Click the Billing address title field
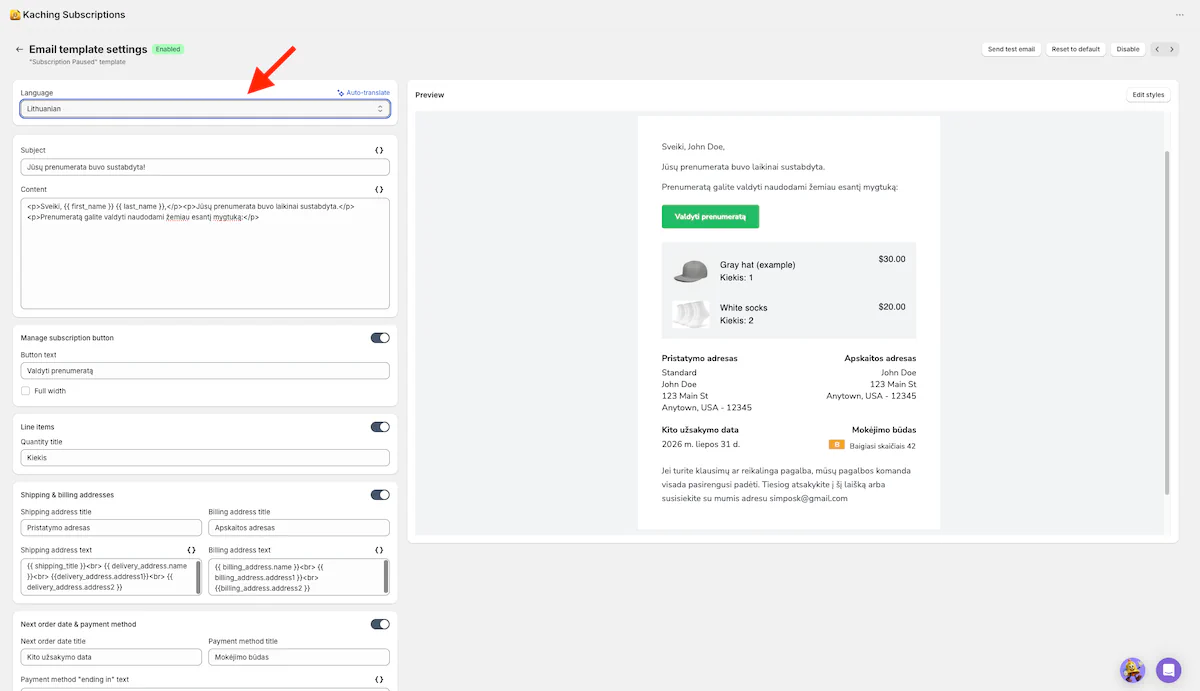Screen dimensions: 1200x691 (299, 527)
